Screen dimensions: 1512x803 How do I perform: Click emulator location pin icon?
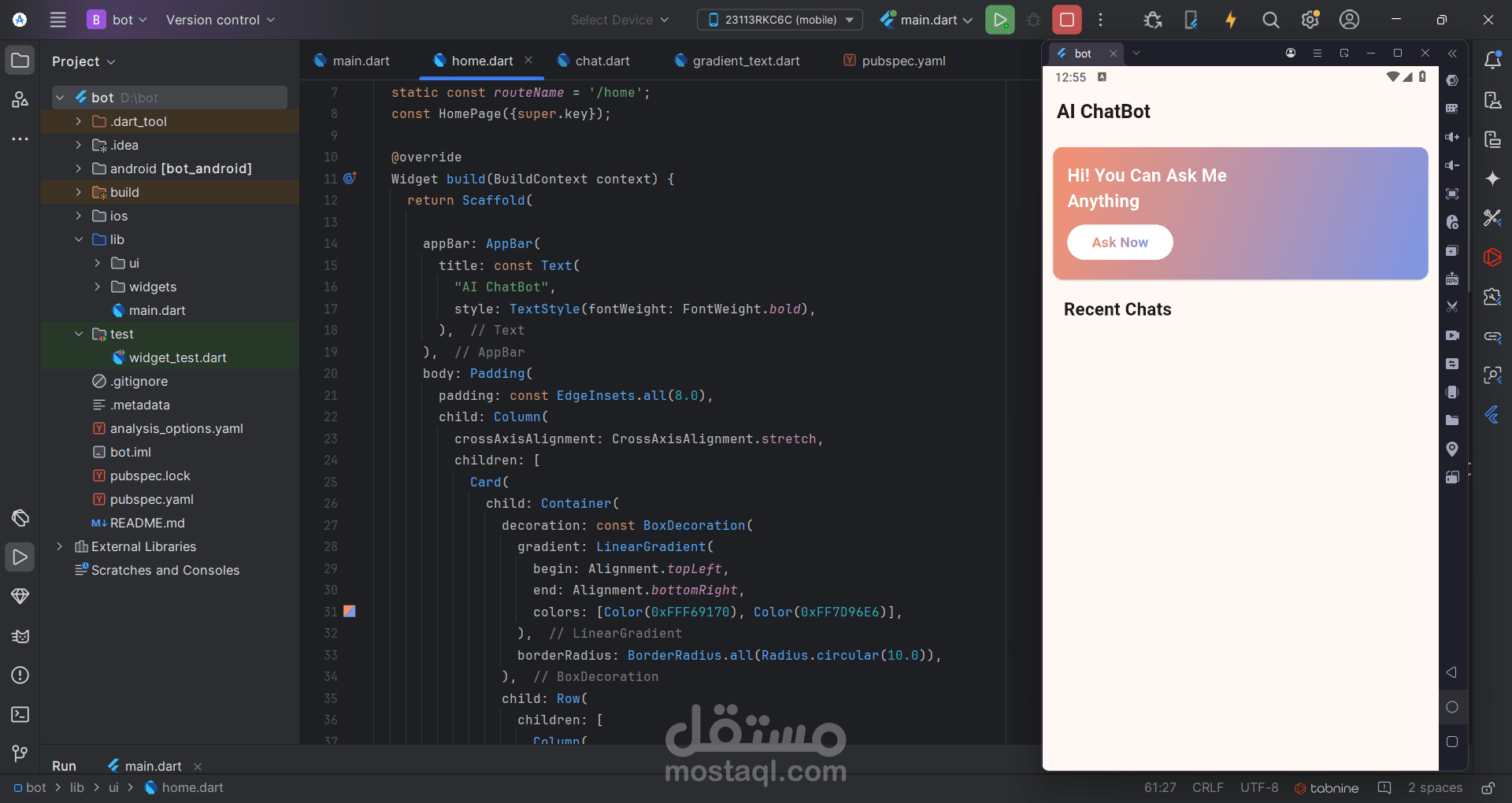point(1452,449)
